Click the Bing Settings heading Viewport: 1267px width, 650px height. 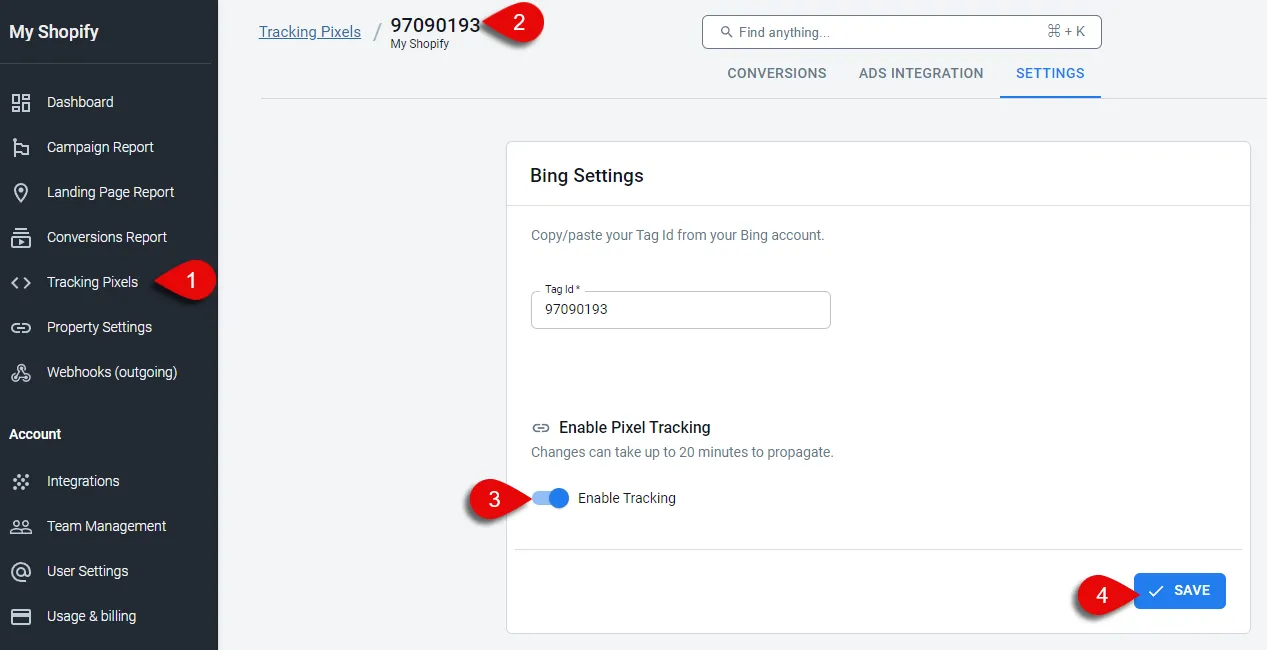tap(587, 176)
